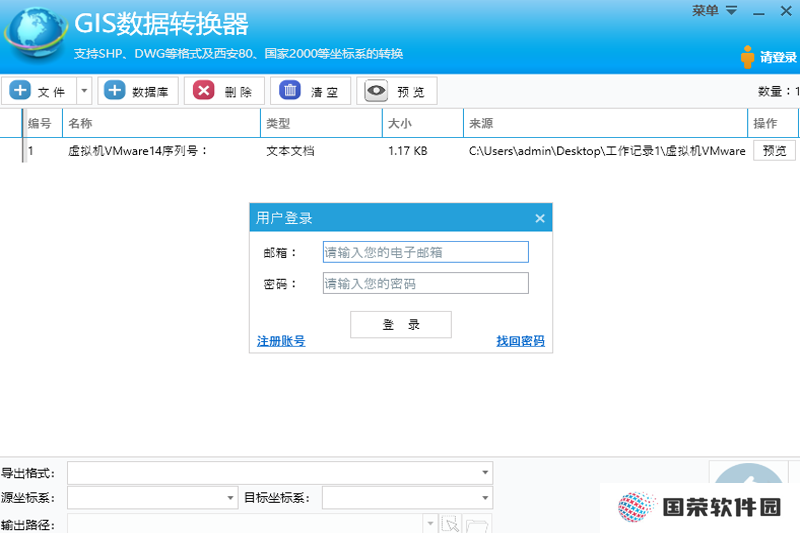Close the 用户登录 dialog

pos(540,218)
